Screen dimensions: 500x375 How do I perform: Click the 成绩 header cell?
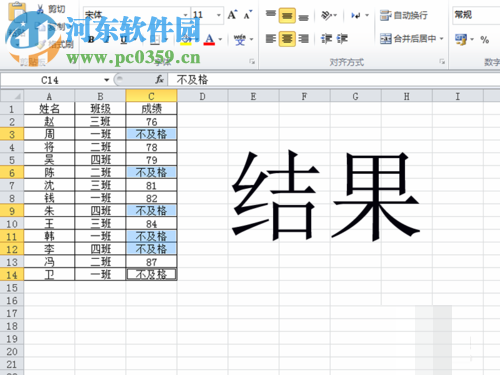coord(151,109)
